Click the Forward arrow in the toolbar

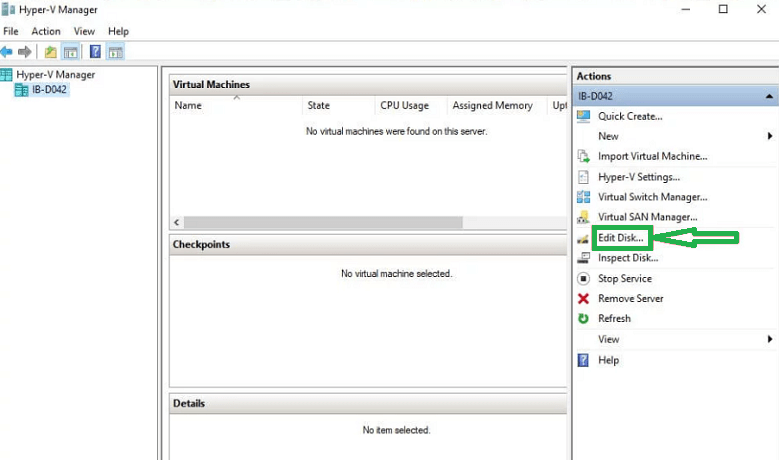click(24, 52)
